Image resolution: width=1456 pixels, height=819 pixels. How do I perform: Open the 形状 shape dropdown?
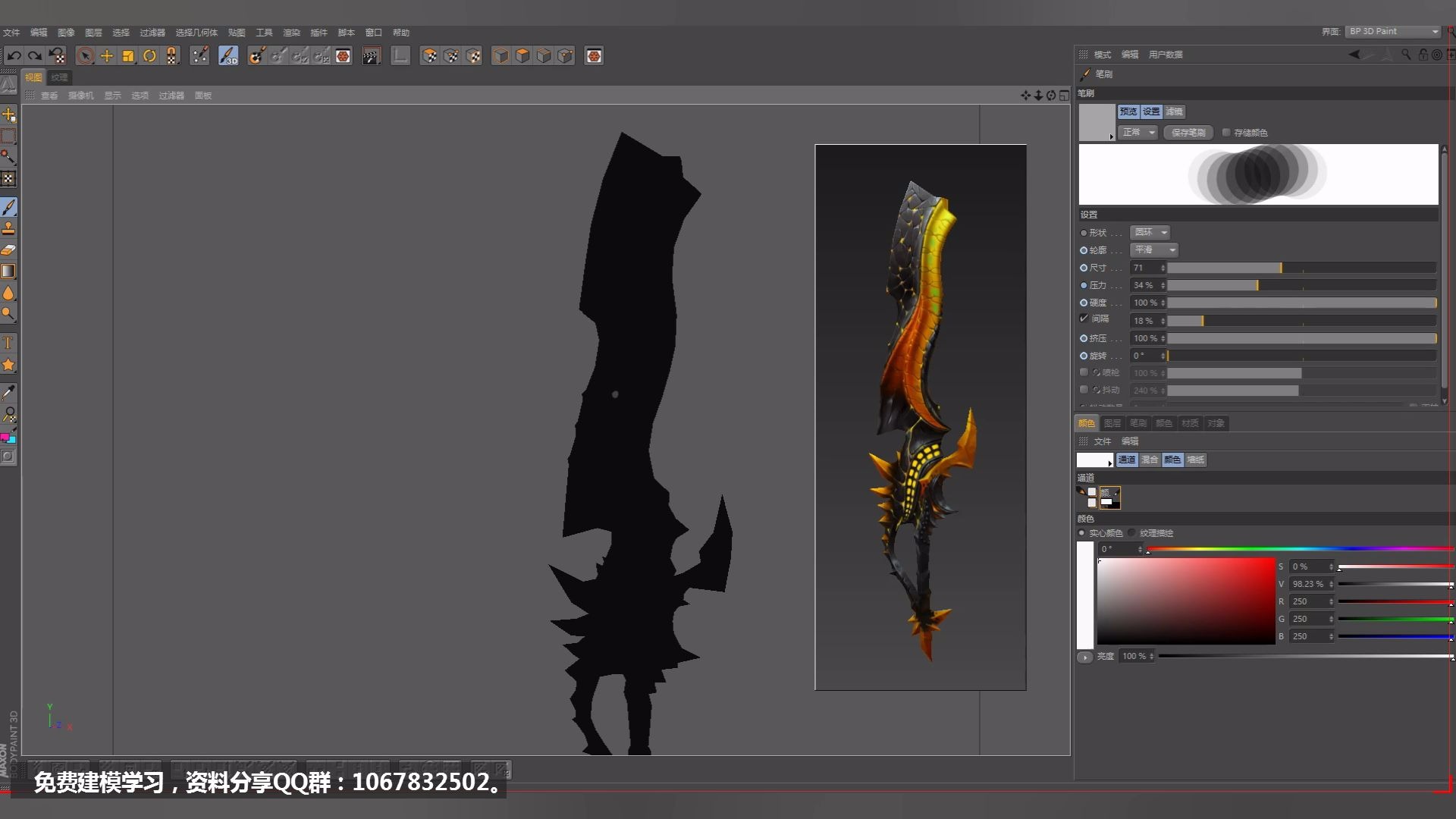click(x=1150, y=232)
